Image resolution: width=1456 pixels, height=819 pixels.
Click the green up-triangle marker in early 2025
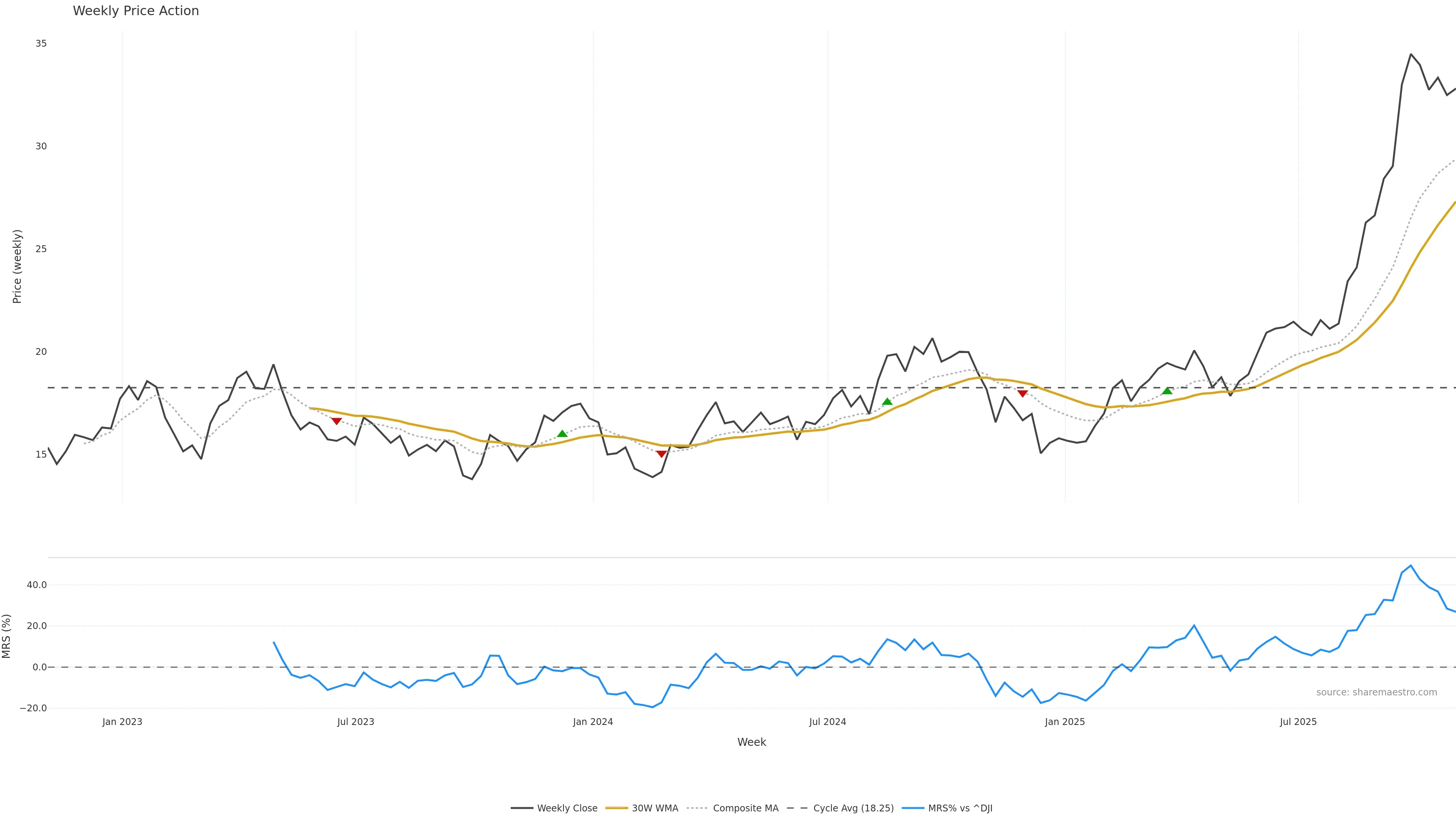pyautogui.click(x=1167, y=391)
